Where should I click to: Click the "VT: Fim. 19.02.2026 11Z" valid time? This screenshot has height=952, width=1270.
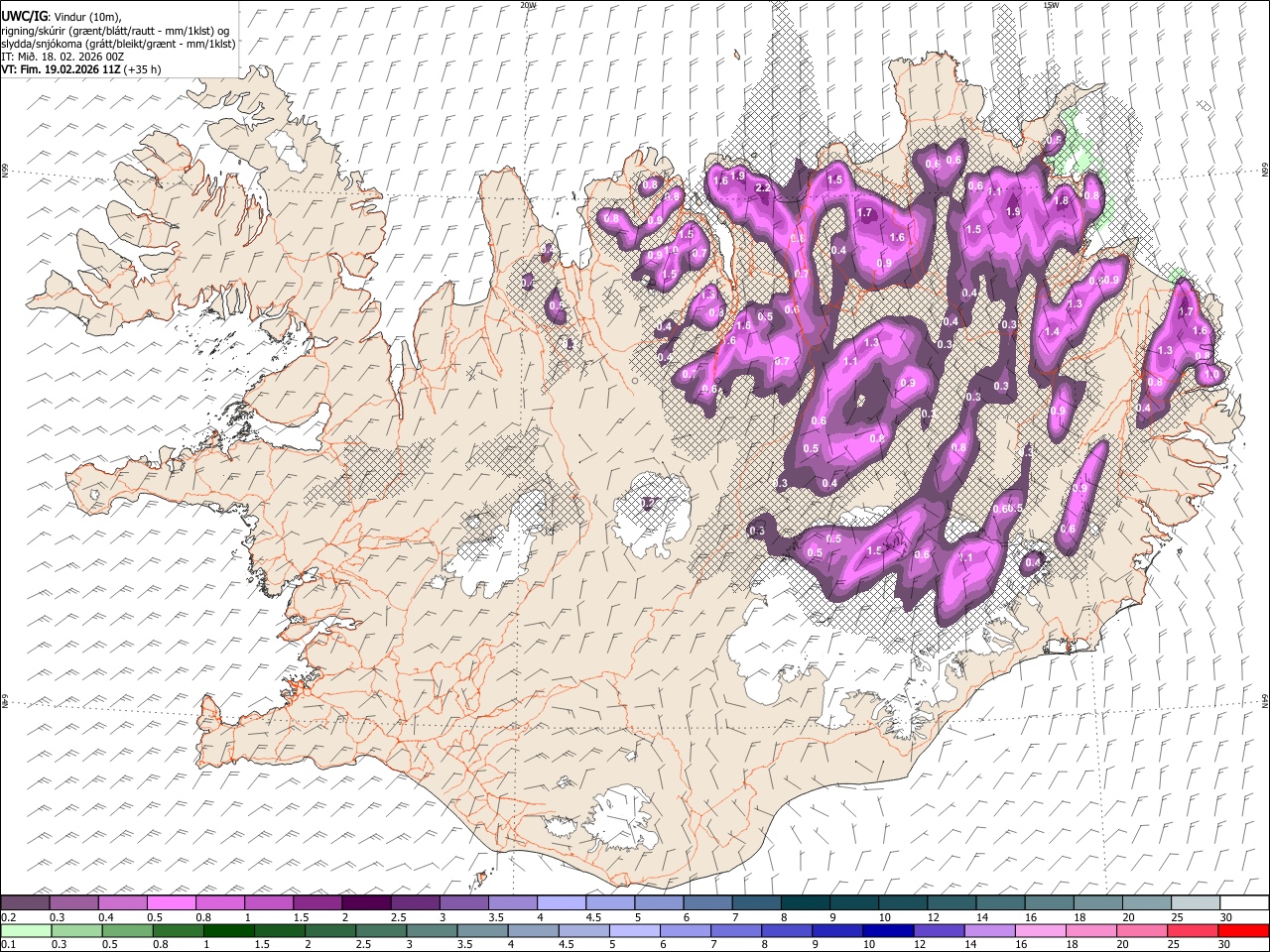click(62, 69)
